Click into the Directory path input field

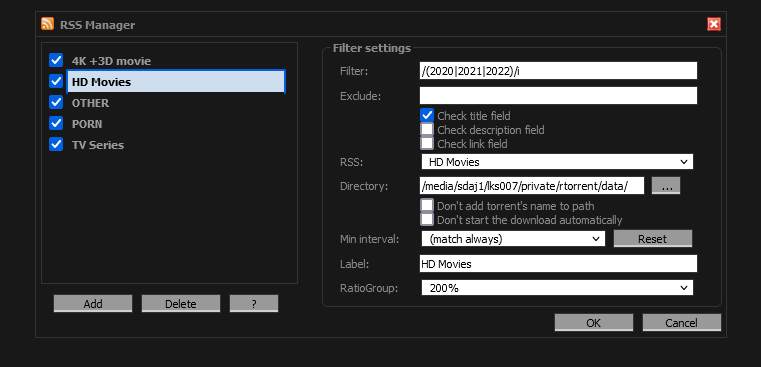532,186
